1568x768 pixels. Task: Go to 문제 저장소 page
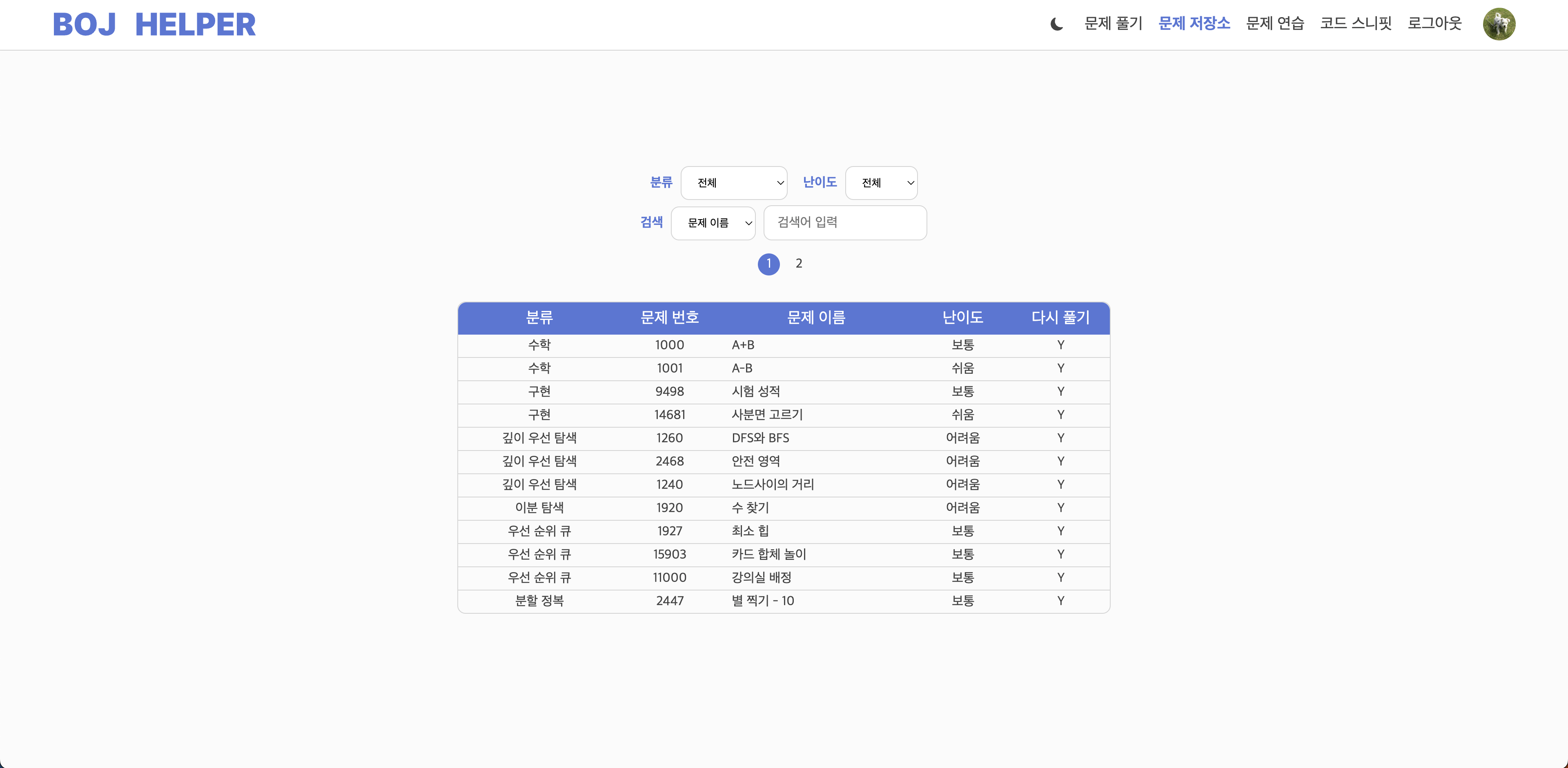tap(1194, 24)
